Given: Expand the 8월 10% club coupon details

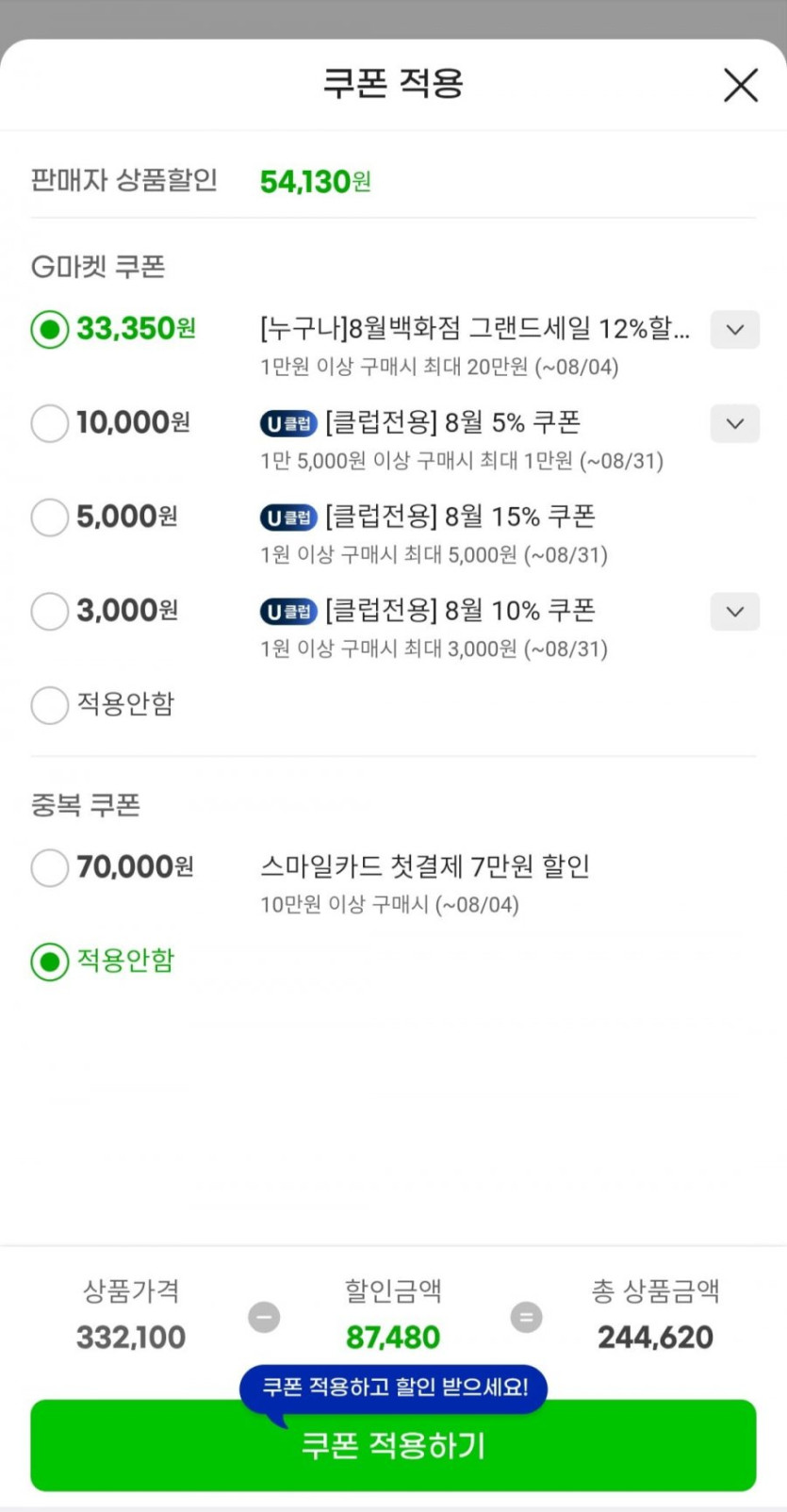Looking at the screenshot, I should point(734,612).
